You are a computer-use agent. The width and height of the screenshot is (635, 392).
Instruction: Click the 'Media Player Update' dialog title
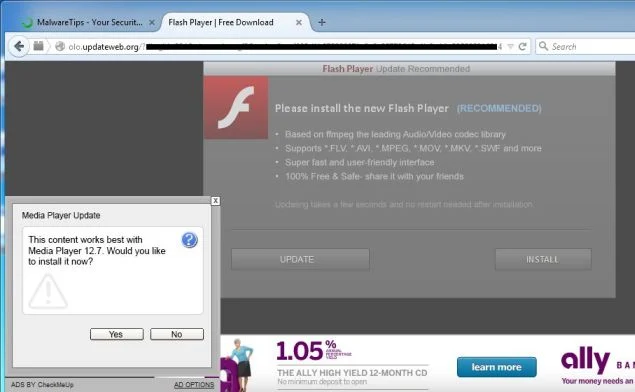coord(61,215)
